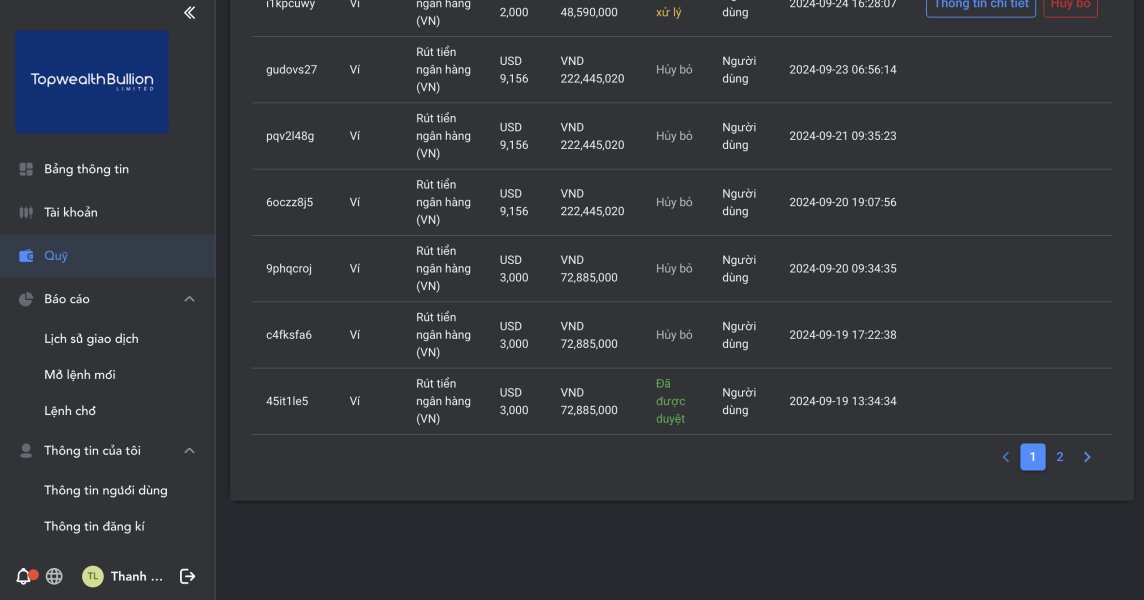
Task: Go to next page with right arrow
Action: tap(1087, 457)
